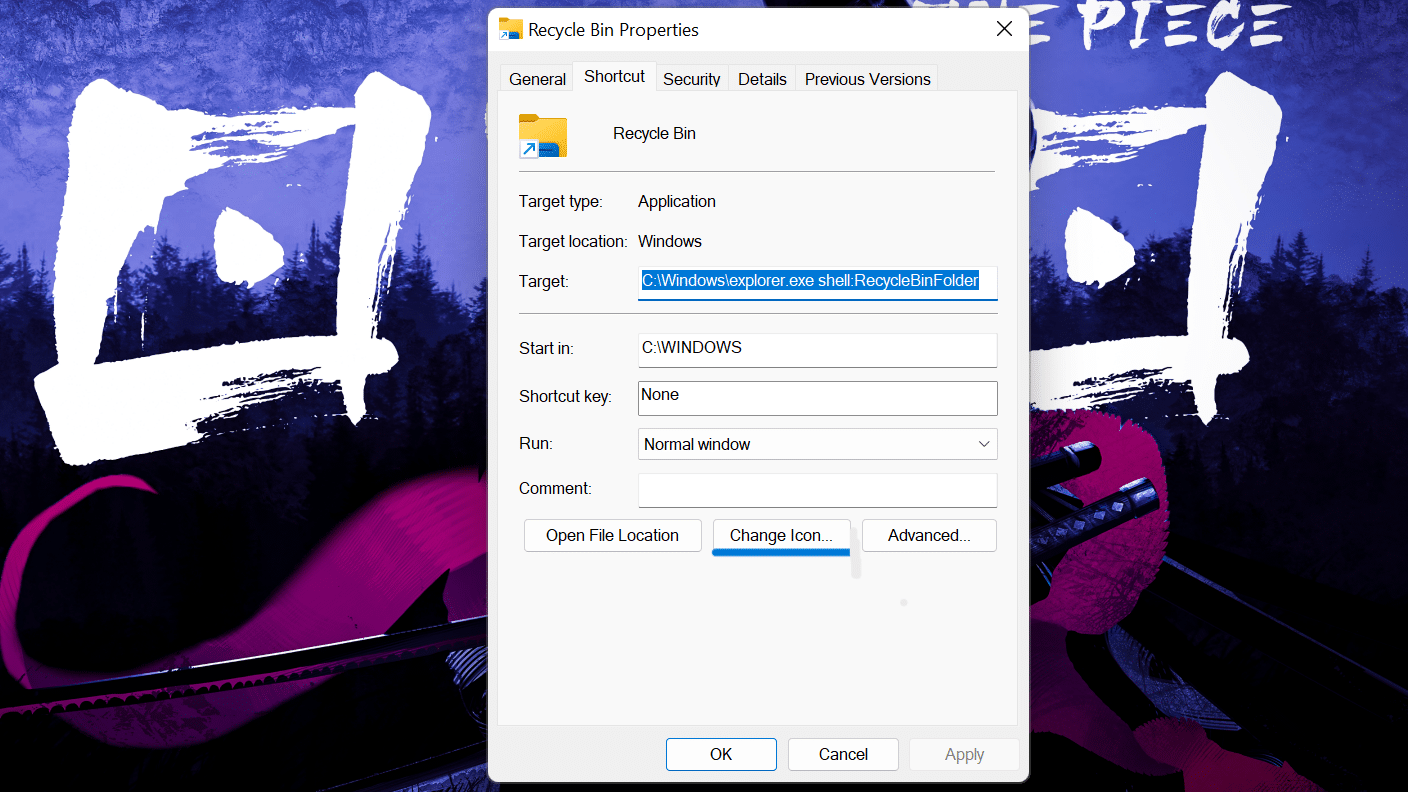Screen dimensions: 1408x792
Task: Open the Change Icon dialog
Action: [x=780, y=535]
